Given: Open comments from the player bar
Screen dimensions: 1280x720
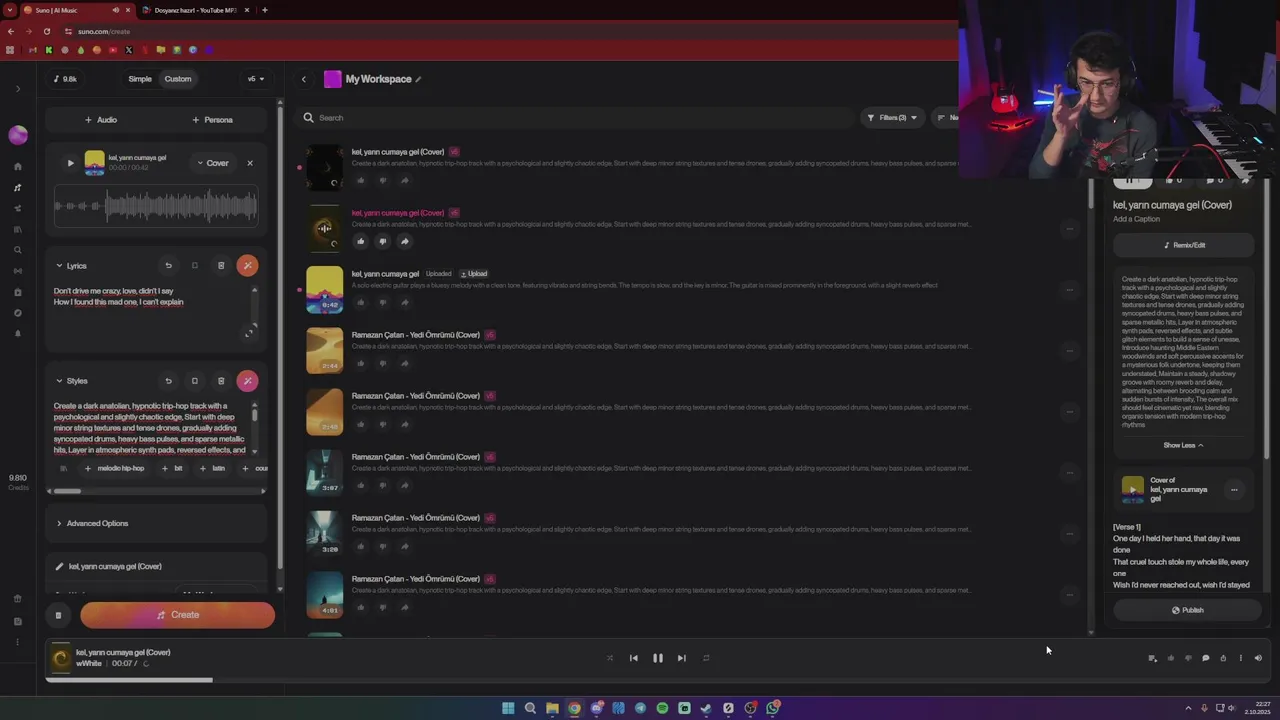Looking at the screenshot, I should click(1205, 658).
